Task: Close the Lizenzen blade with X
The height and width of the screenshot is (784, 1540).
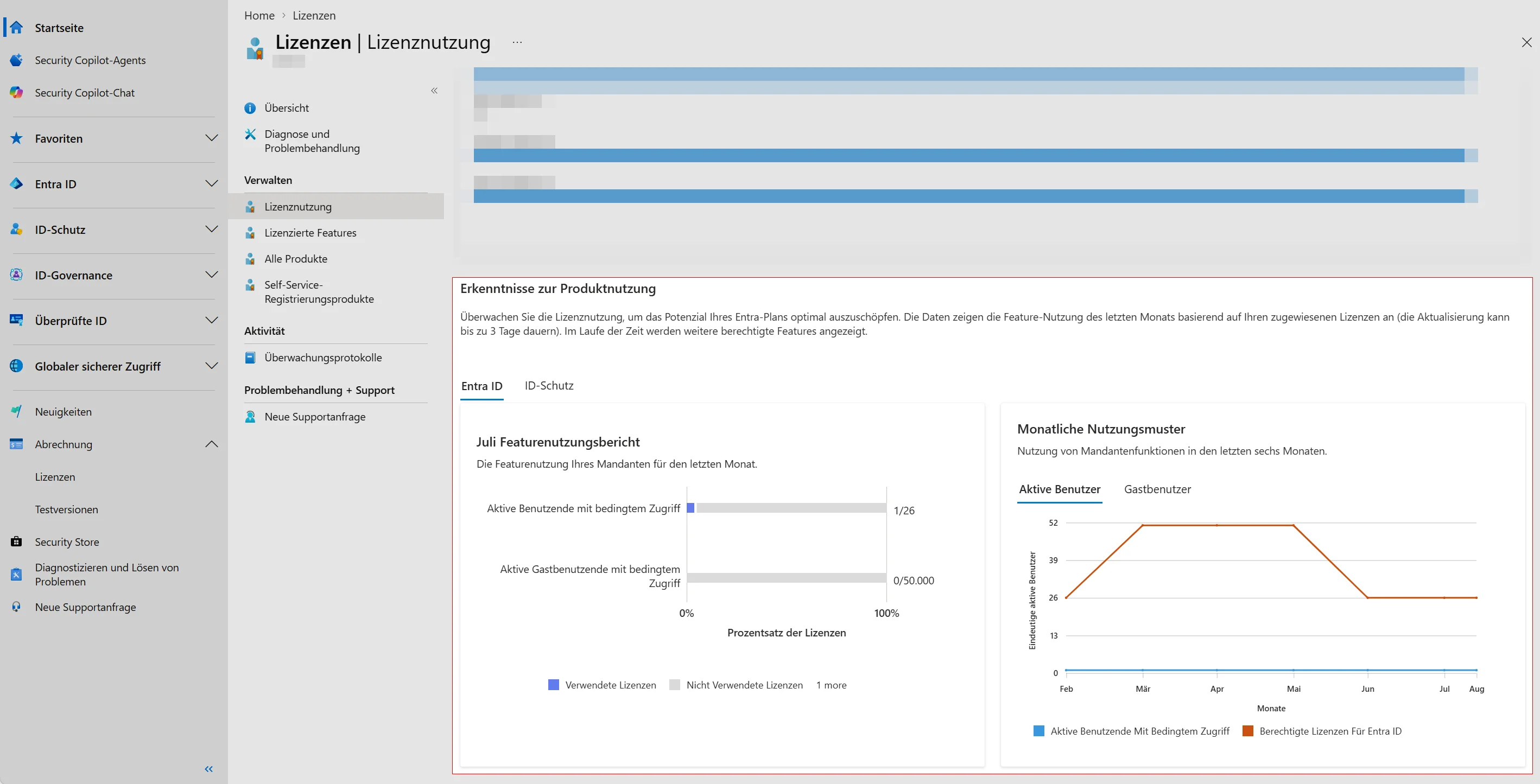Action: (1526, 42)
